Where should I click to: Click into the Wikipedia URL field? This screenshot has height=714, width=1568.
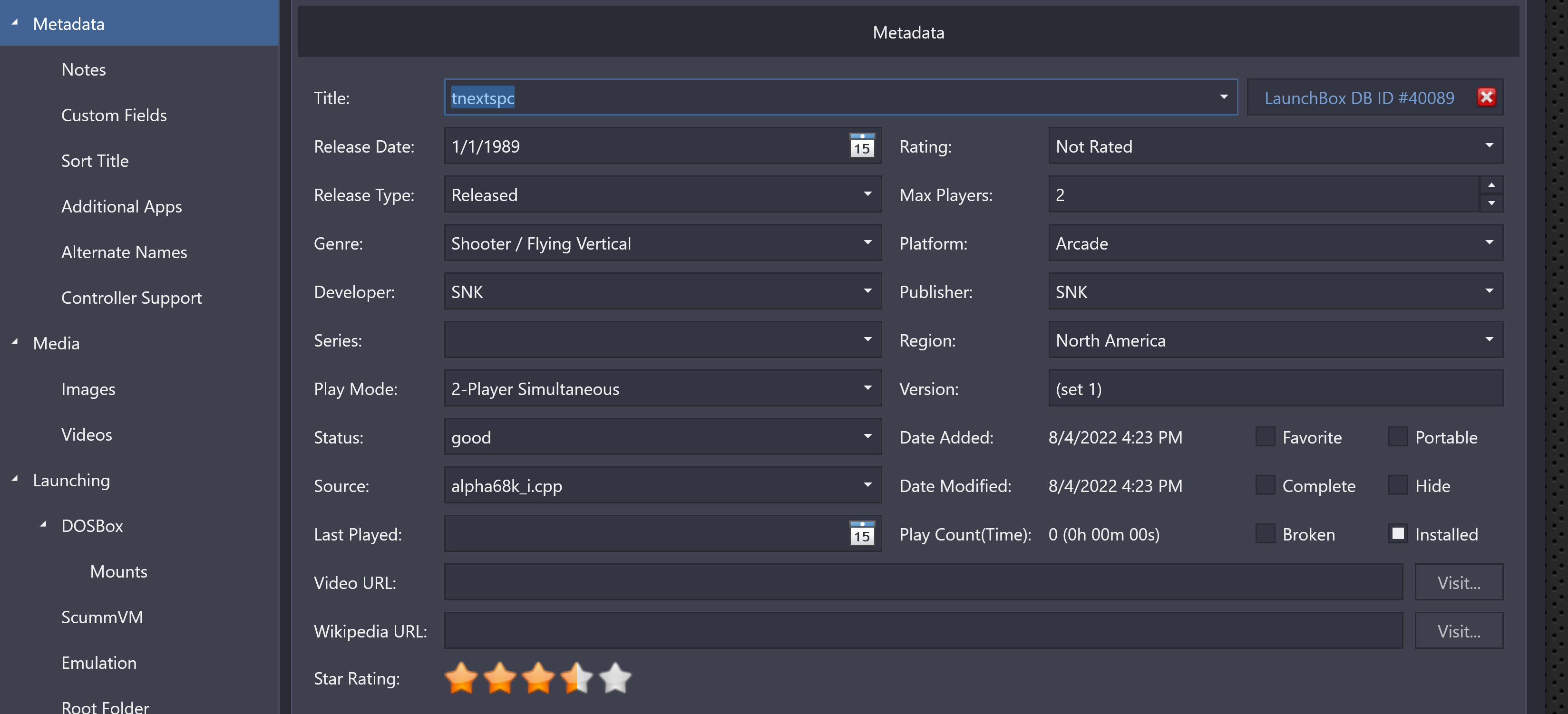coord(922,631)
